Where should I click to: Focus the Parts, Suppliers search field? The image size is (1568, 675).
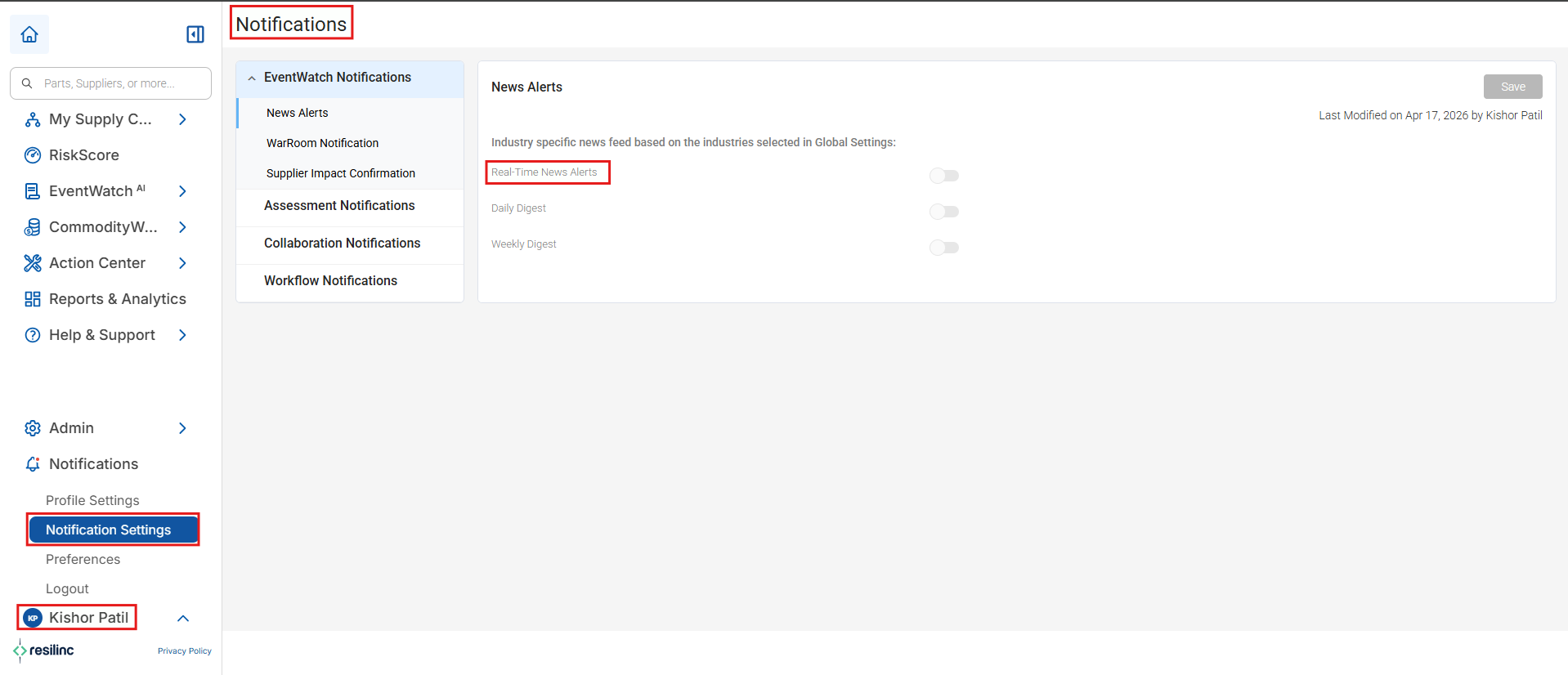(110, 83)
